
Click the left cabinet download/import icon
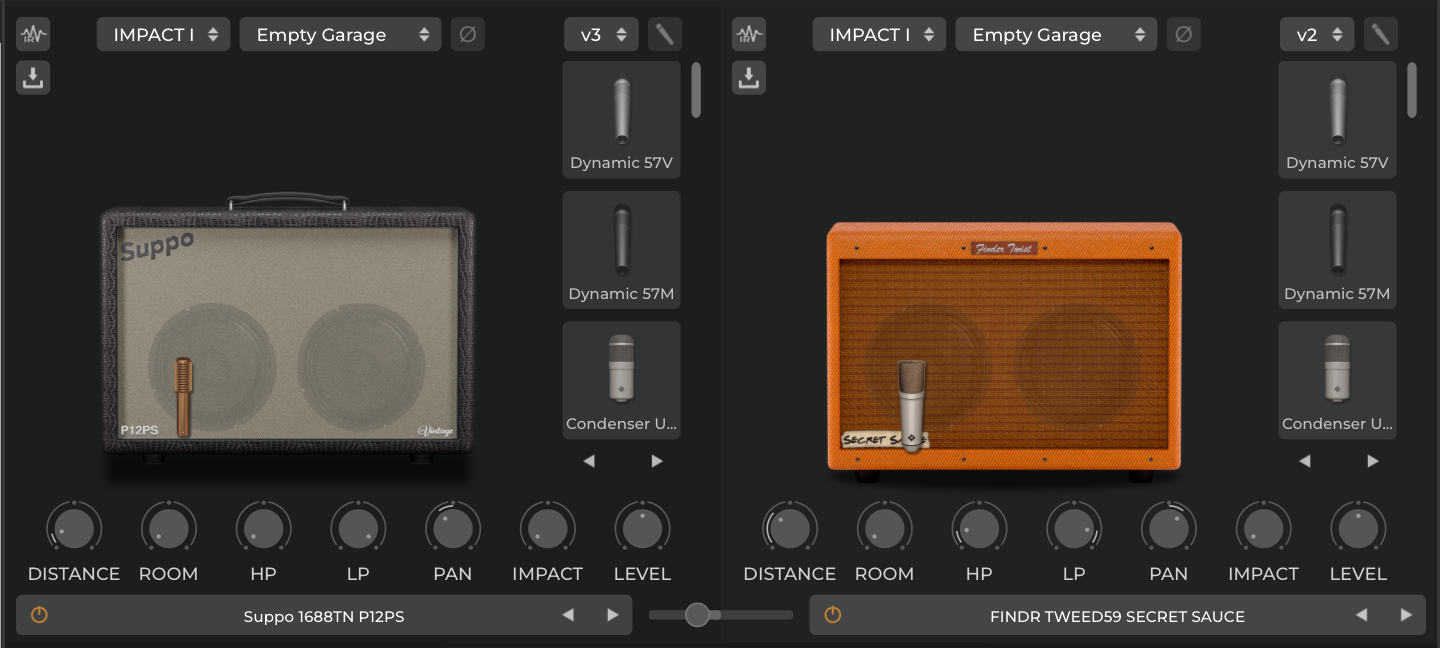click(x=33, y=78)
